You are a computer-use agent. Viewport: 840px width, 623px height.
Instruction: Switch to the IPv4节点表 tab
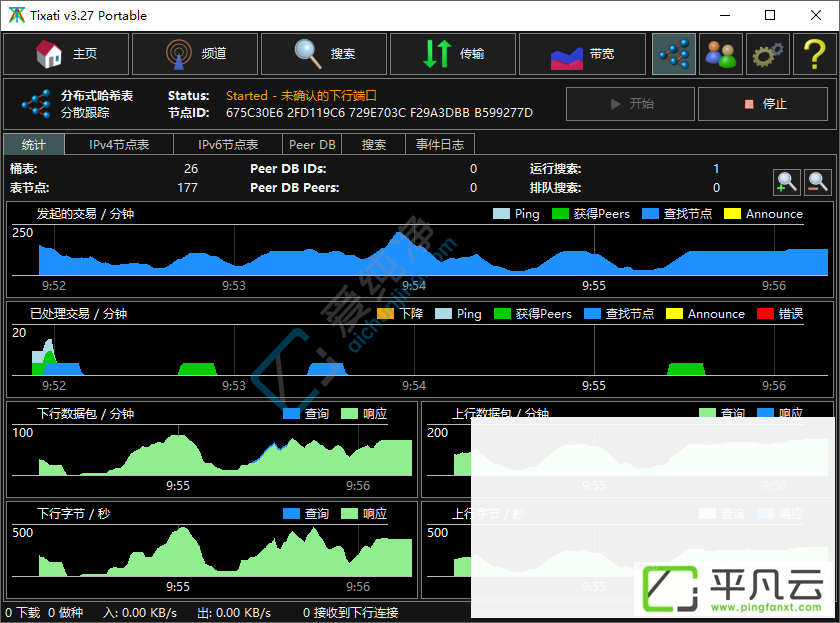pos(119,145)
